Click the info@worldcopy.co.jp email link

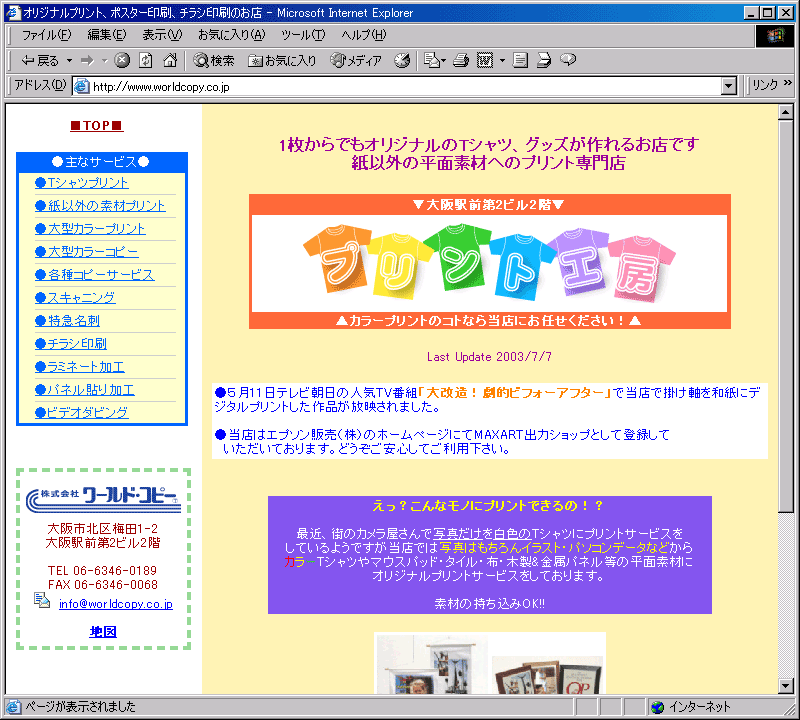coord(116,604)
